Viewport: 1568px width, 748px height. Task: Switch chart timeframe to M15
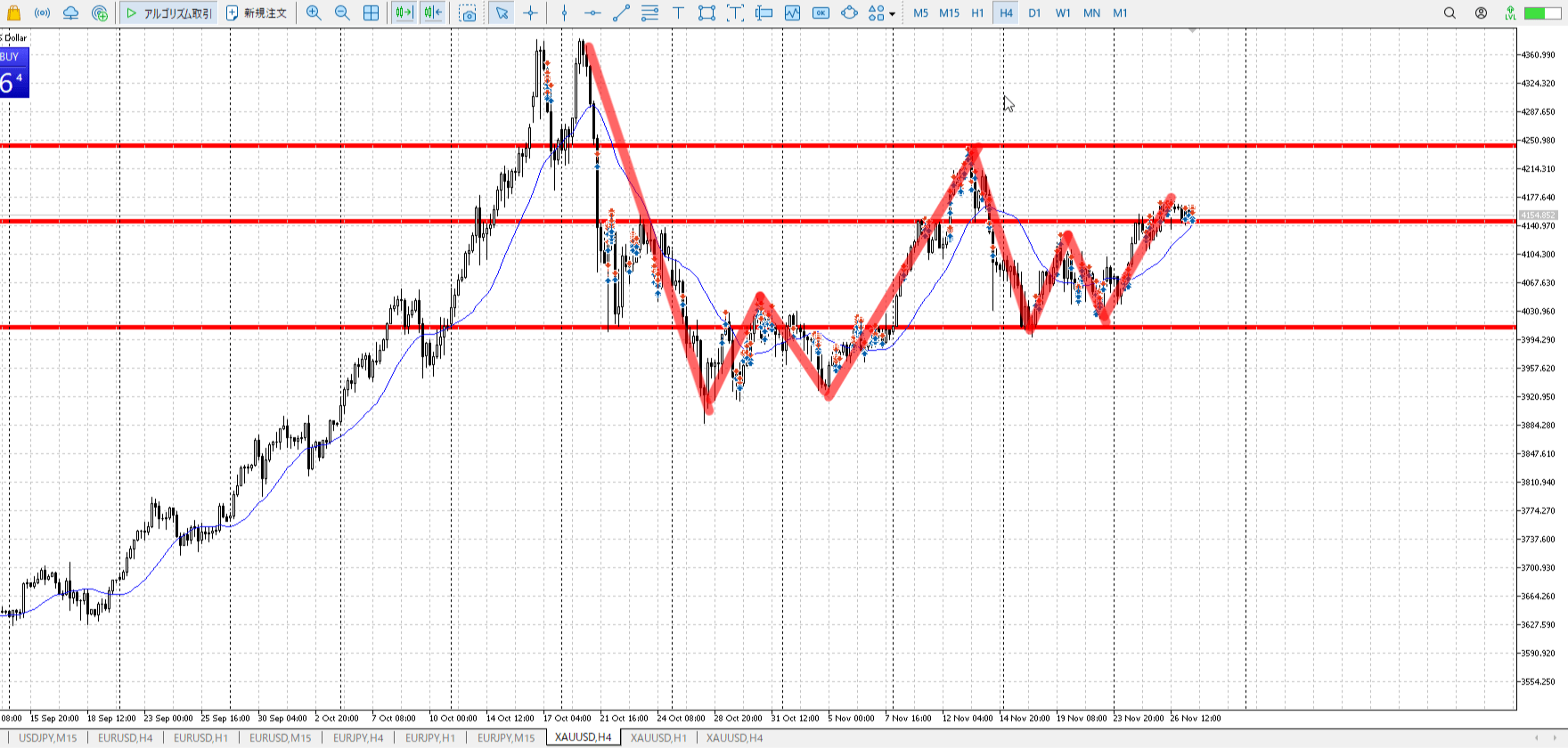point(950,13)
